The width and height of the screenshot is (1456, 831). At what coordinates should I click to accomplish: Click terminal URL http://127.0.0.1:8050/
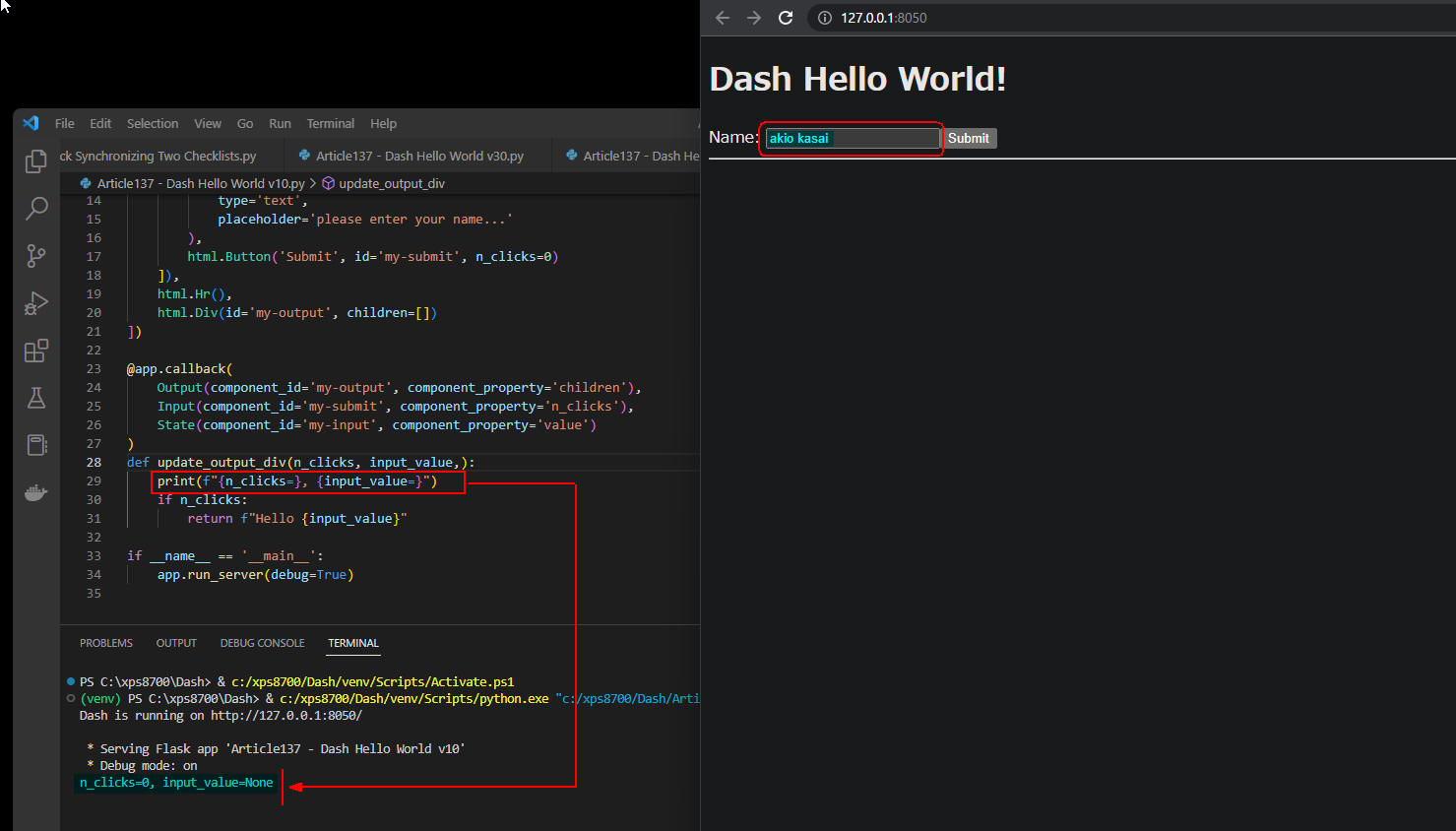pyautogui.click(x=286, y=716)
